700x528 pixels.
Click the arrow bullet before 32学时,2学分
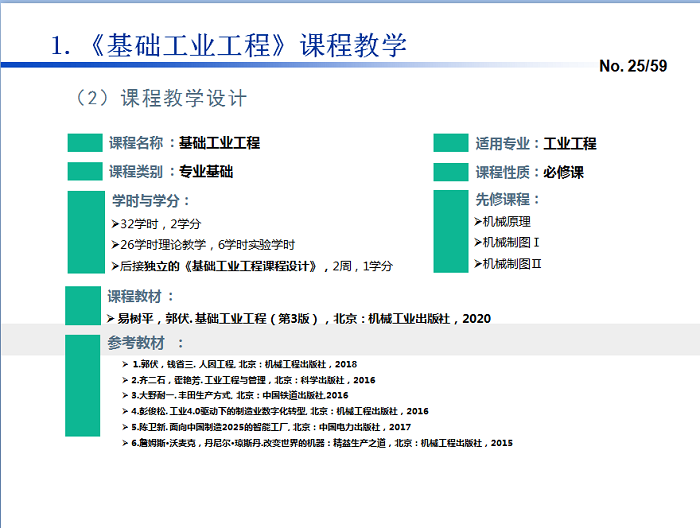(115, 223)
